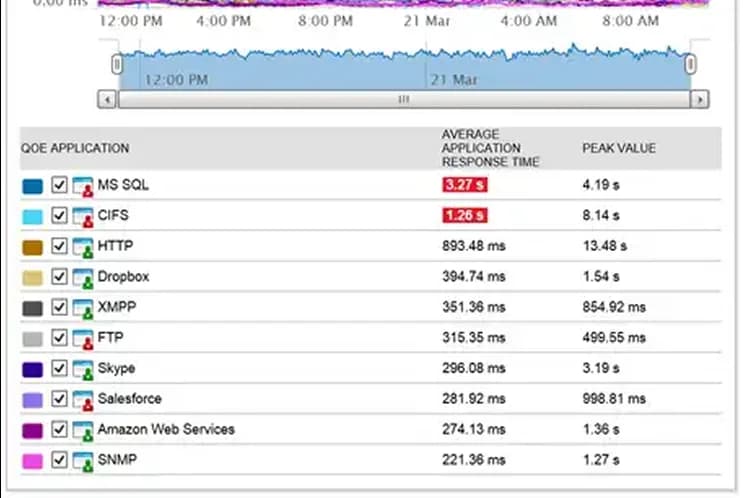Click the CIFS light blue color swatch
747x498 pixels.
pos(32,217)
